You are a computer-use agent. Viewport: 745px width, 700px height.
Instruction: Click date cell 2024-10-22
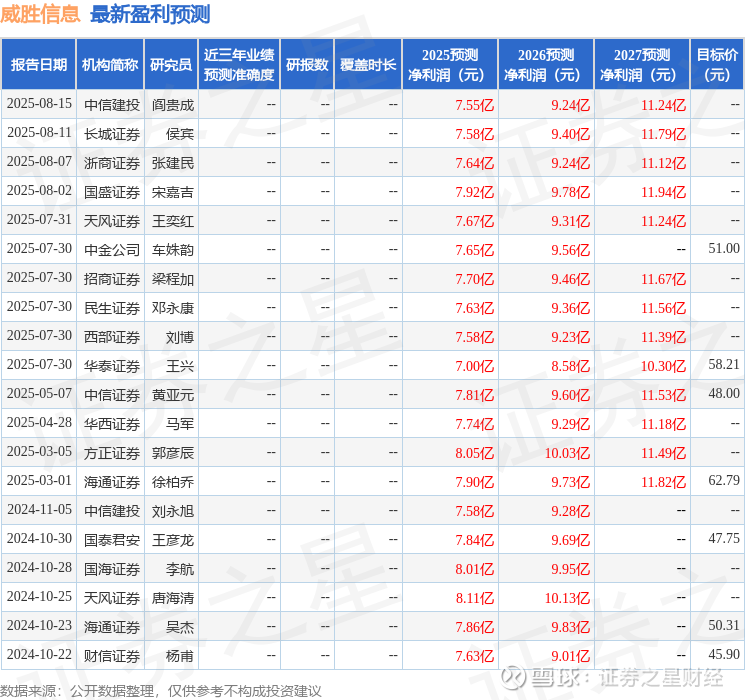coord(39,655)
